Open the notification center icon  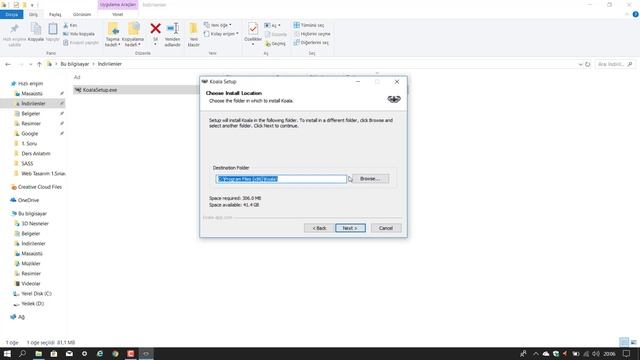[x=627, y=353]
